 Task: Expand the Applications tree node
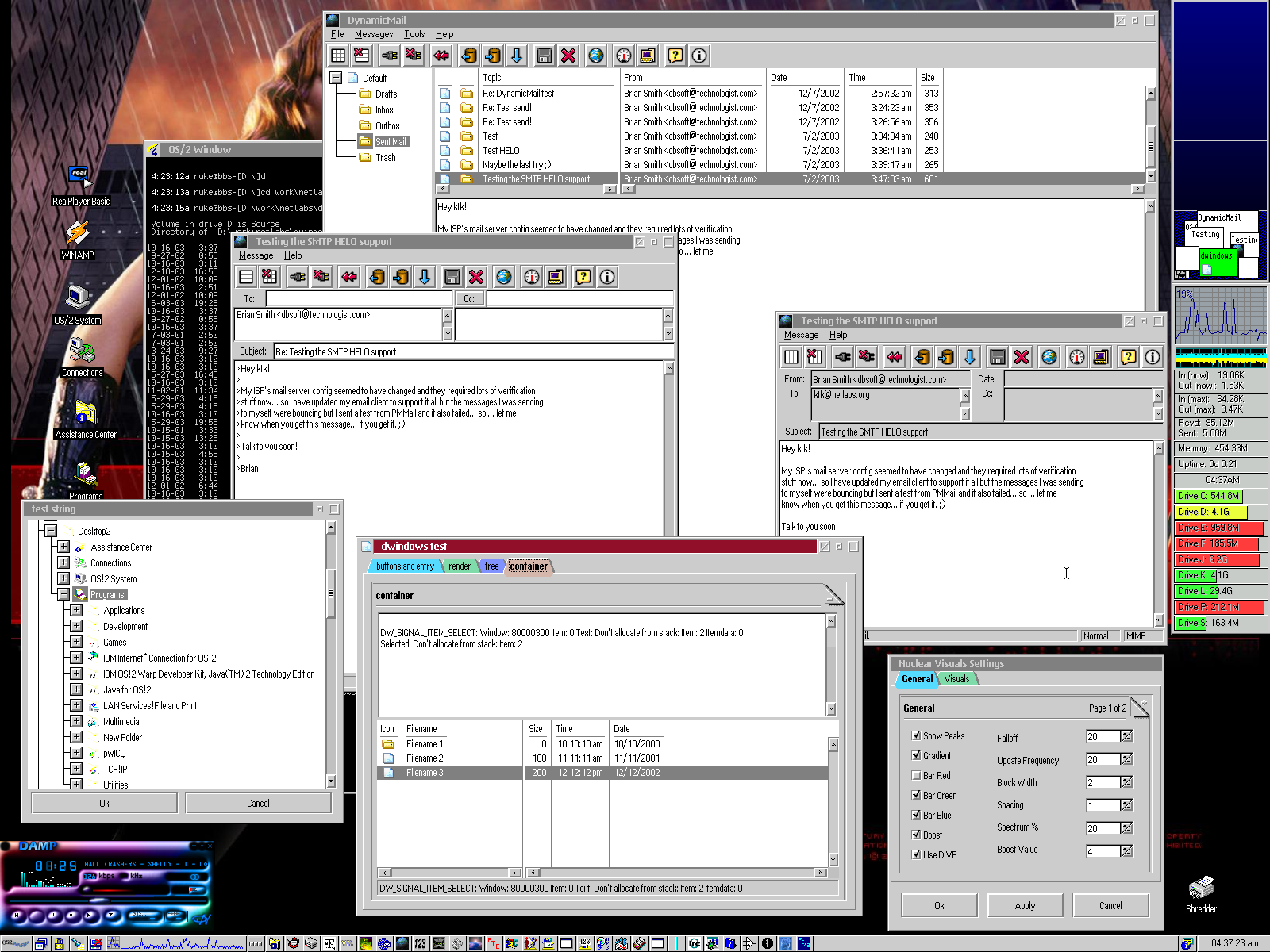(x=76, y=610)
